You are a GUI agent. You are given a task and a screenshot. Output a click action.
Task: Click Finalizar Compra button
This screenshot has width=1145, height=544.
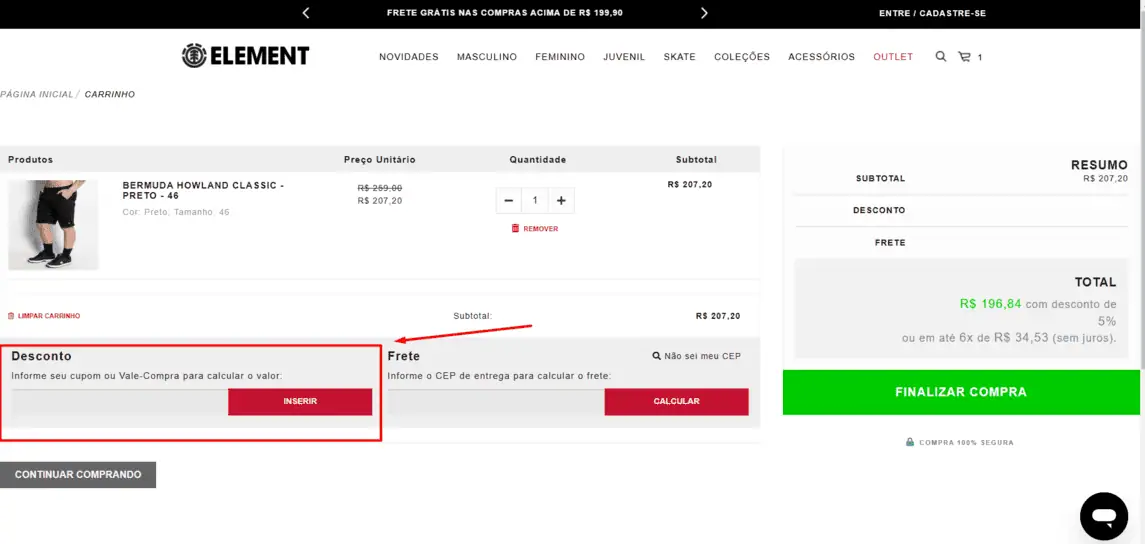961,392
